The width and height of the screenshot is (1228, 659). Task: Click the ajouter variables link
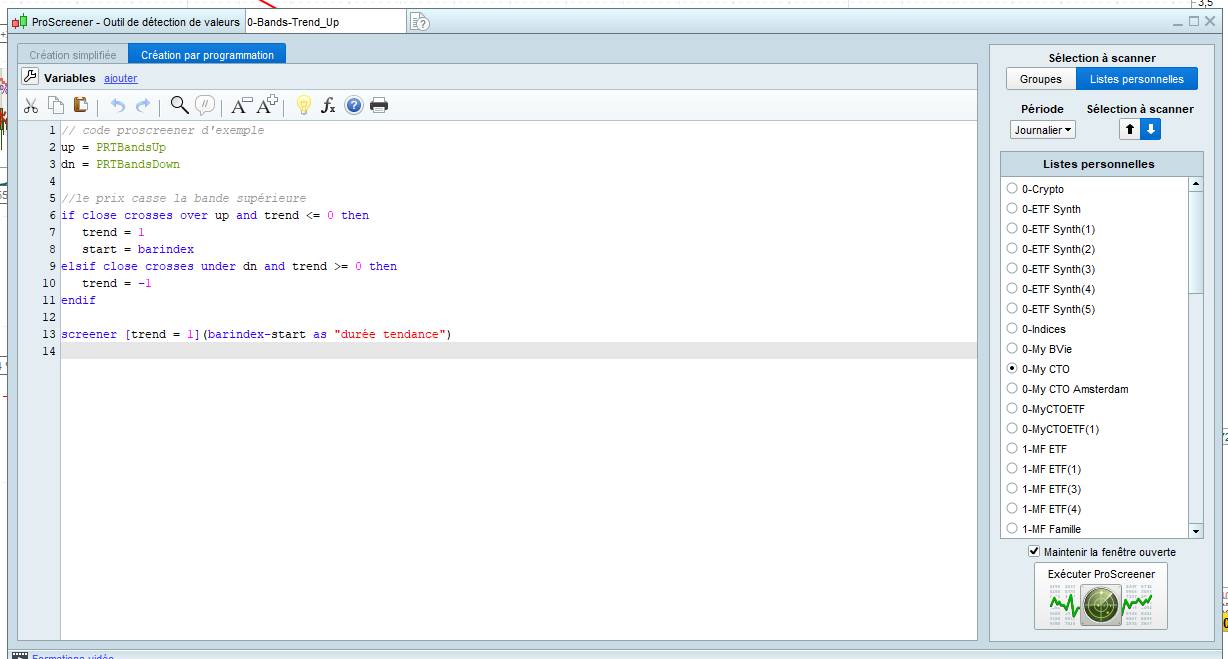point(121,78)
